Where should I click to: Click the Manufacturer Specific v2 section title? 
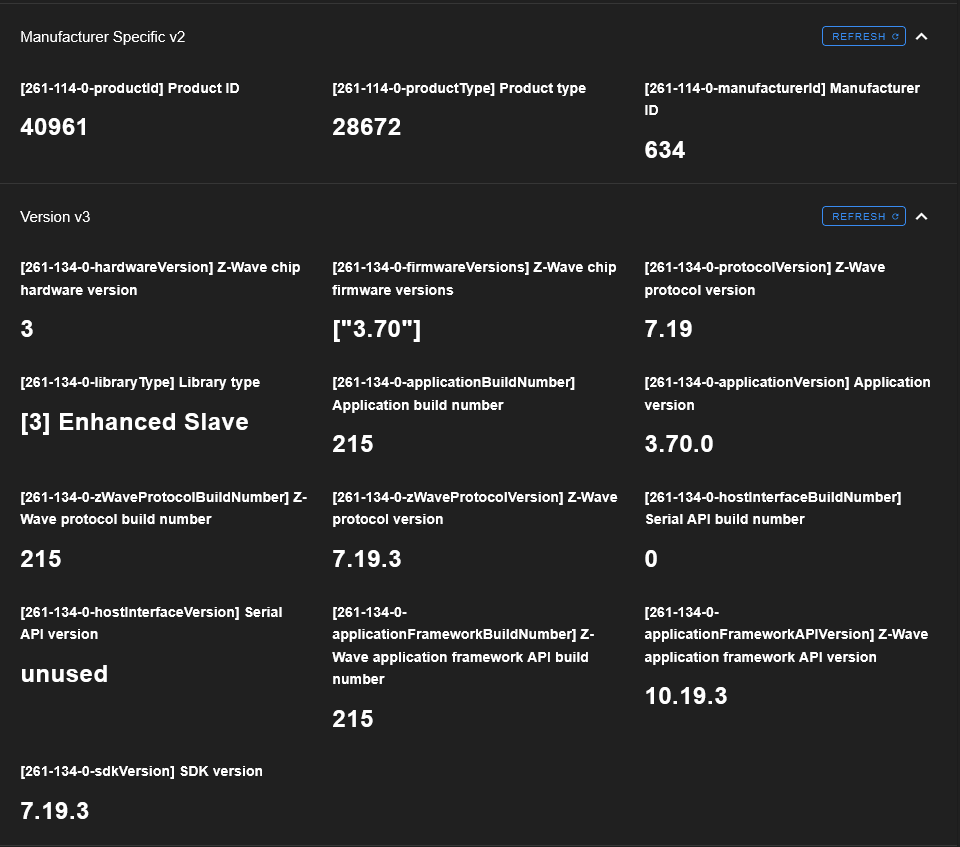point(102,37)
